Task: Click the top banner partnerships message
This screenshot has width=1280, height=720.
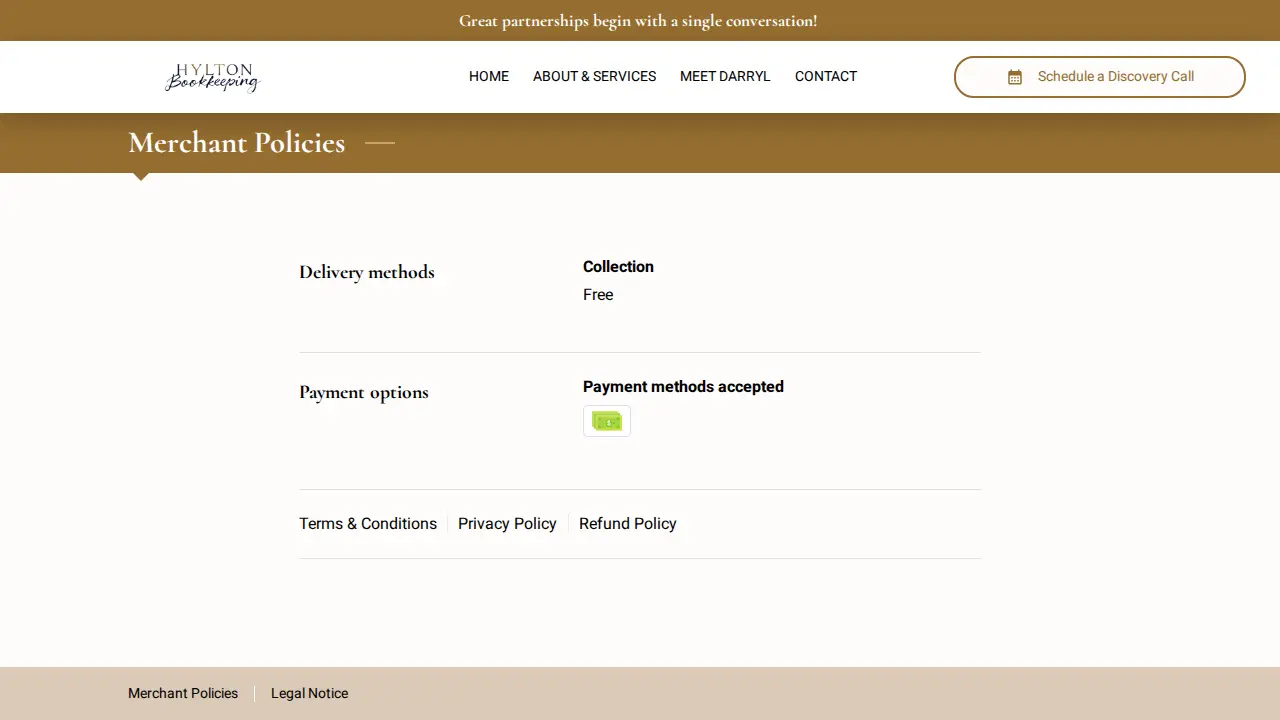Action: pos(638,21)
